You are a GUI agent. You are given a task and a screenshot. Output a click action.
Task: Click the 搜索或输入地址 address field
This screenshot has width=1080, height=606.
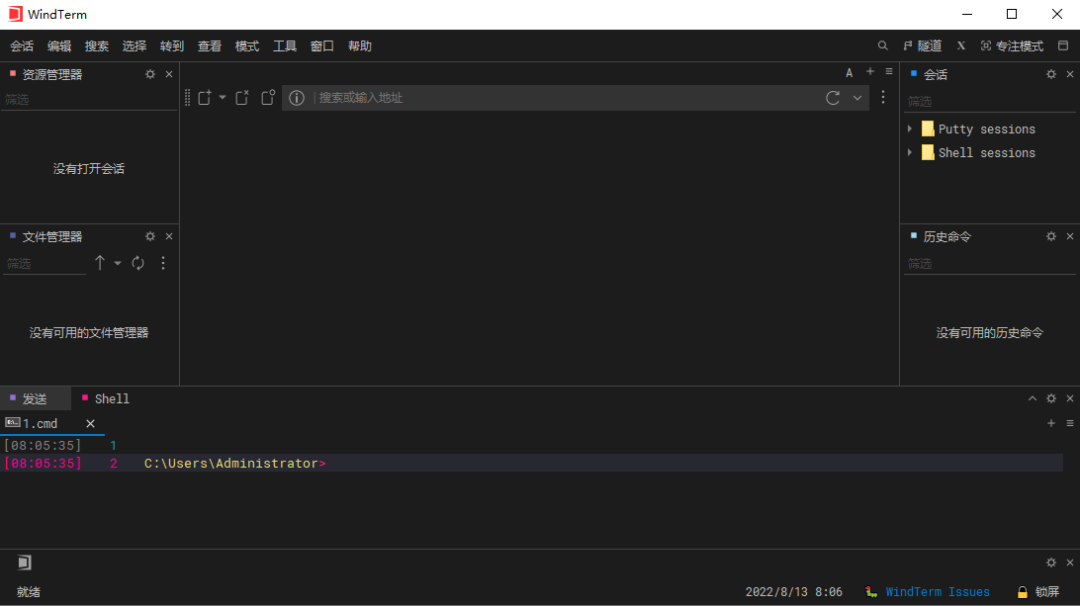pyautogui.click(x=560, y=98)
